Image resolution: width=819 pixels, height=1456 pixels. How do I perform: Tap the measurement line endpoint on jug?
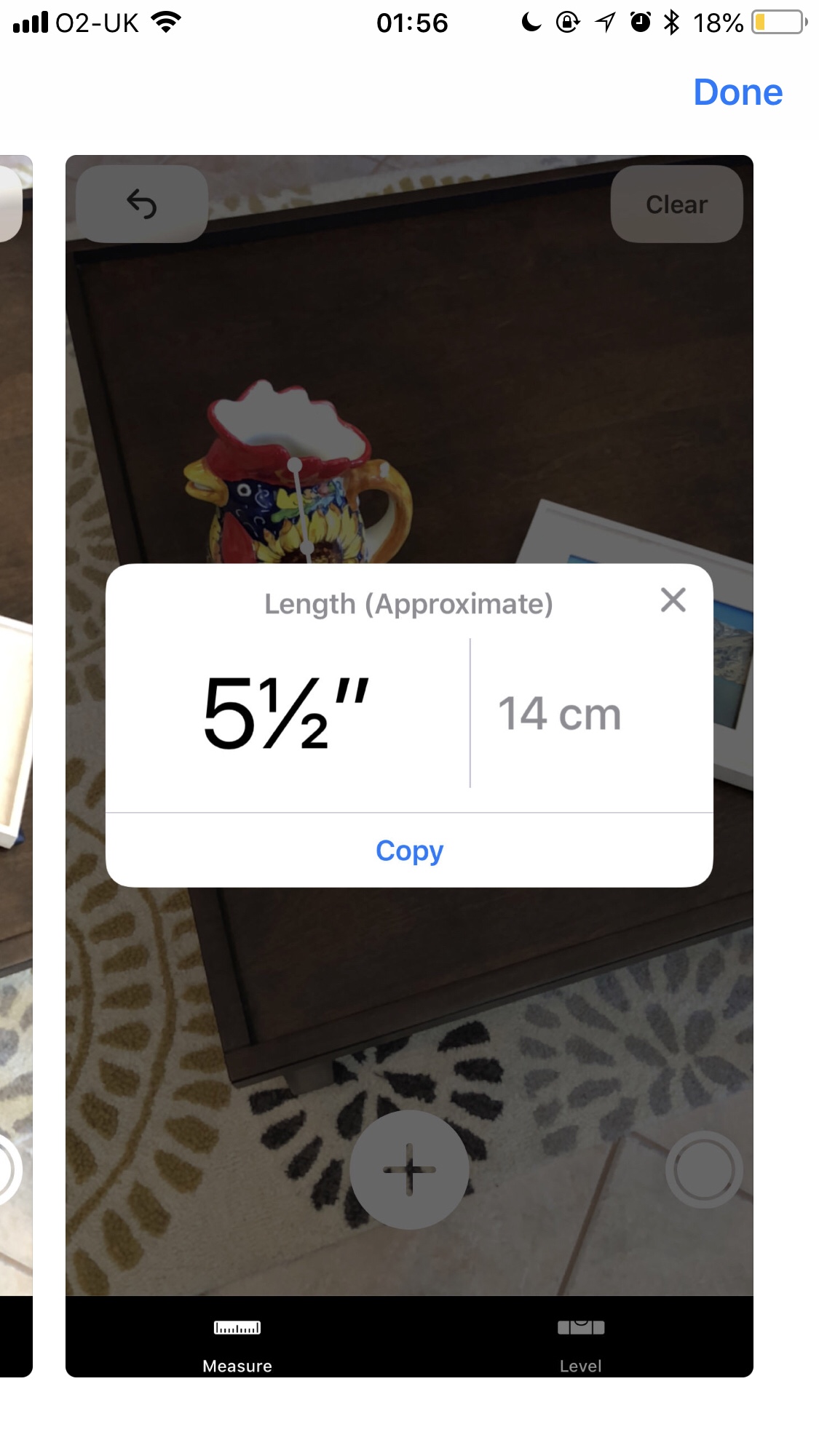[x=295, y=464]
